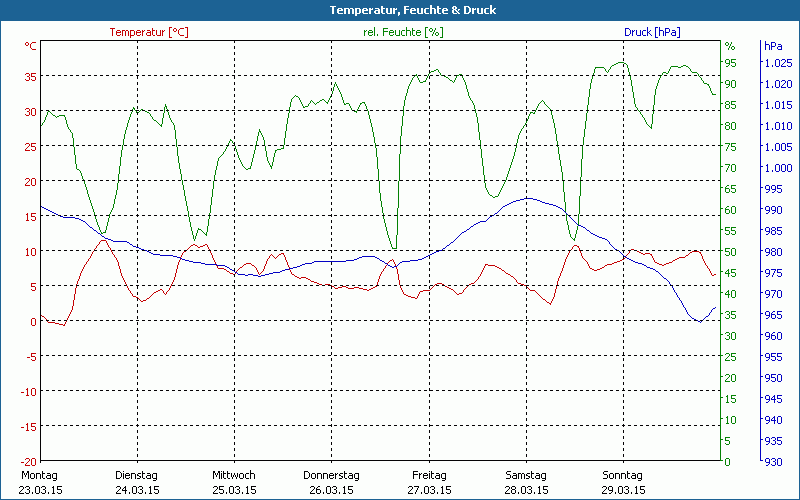Image resolution: width=800 pixels, height=500 pixels.
Task: Click the 'Freitag' day label
Action: pos(429,476)
